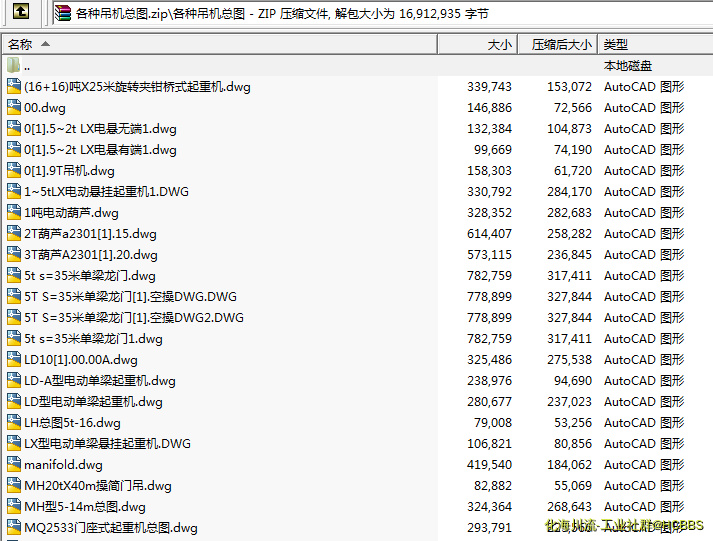The image size is (713, 541).
Task: Click the archive path address field
Action: [x=382, y=13]
